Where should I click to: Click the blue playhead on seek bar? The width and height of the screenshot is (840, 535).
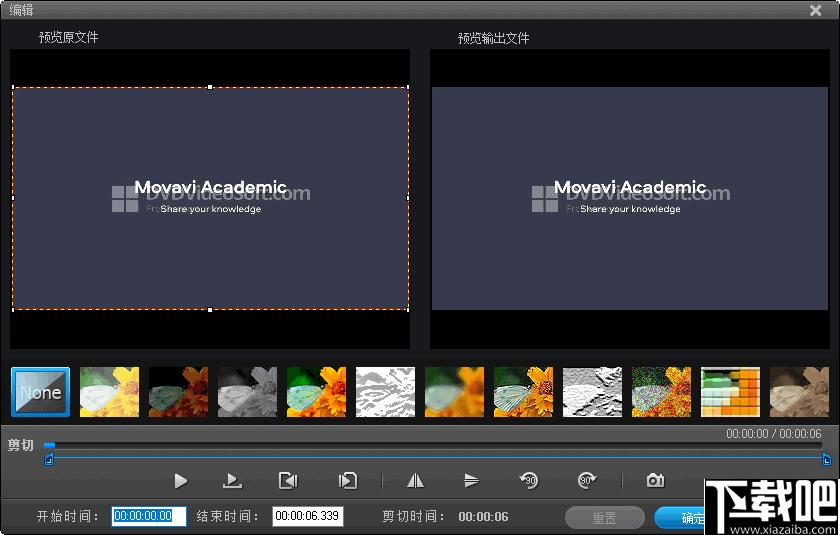tap(50, 445)
